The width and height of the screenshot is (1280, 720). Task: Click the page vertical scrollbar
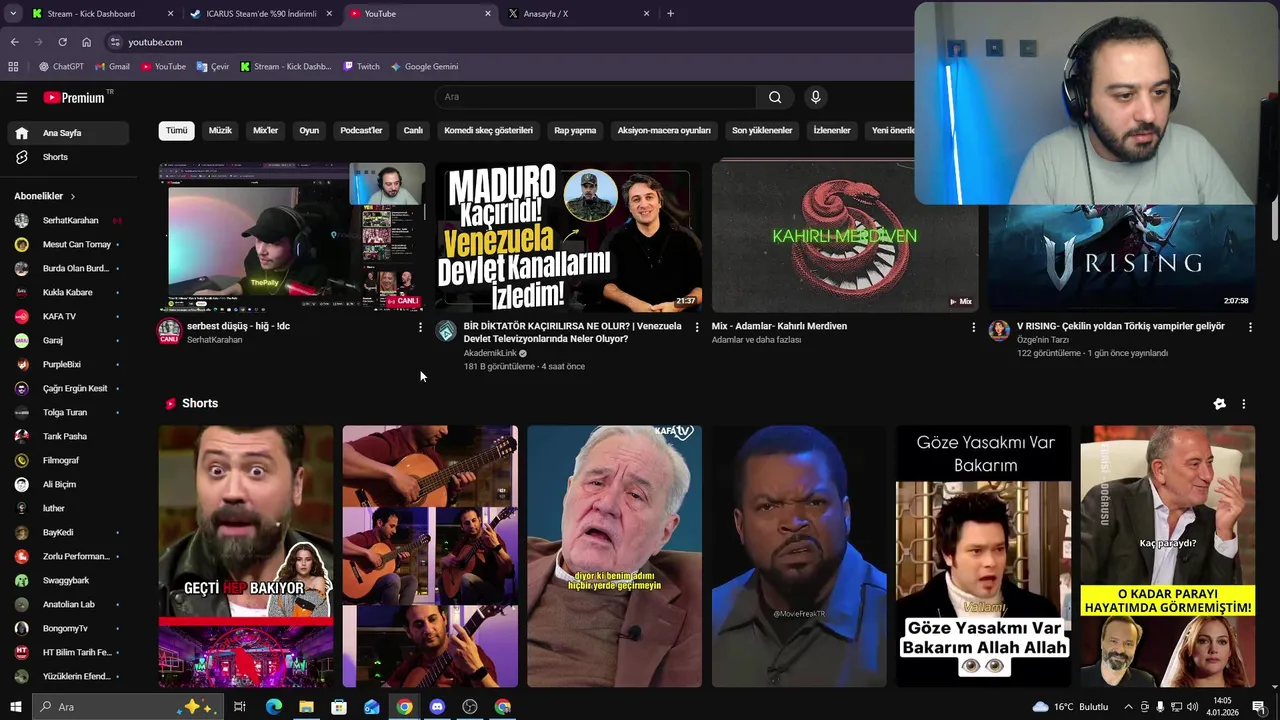click(1274, 220)
